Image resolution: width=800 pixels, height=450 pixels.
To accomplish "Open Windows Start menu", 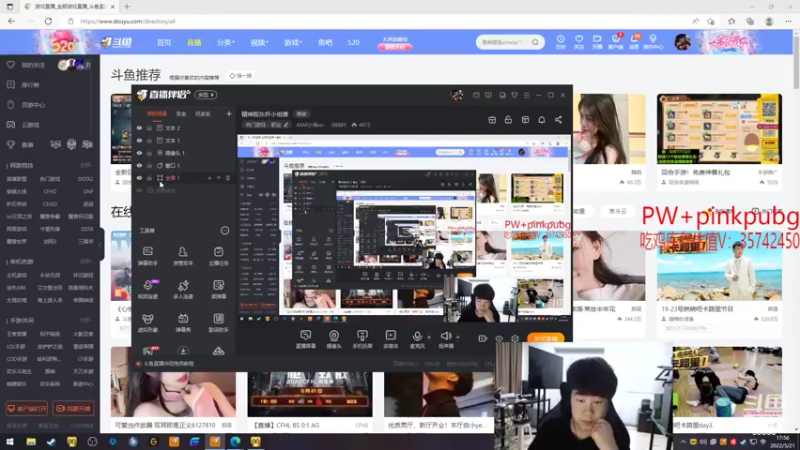I will (x=10, y=441).
